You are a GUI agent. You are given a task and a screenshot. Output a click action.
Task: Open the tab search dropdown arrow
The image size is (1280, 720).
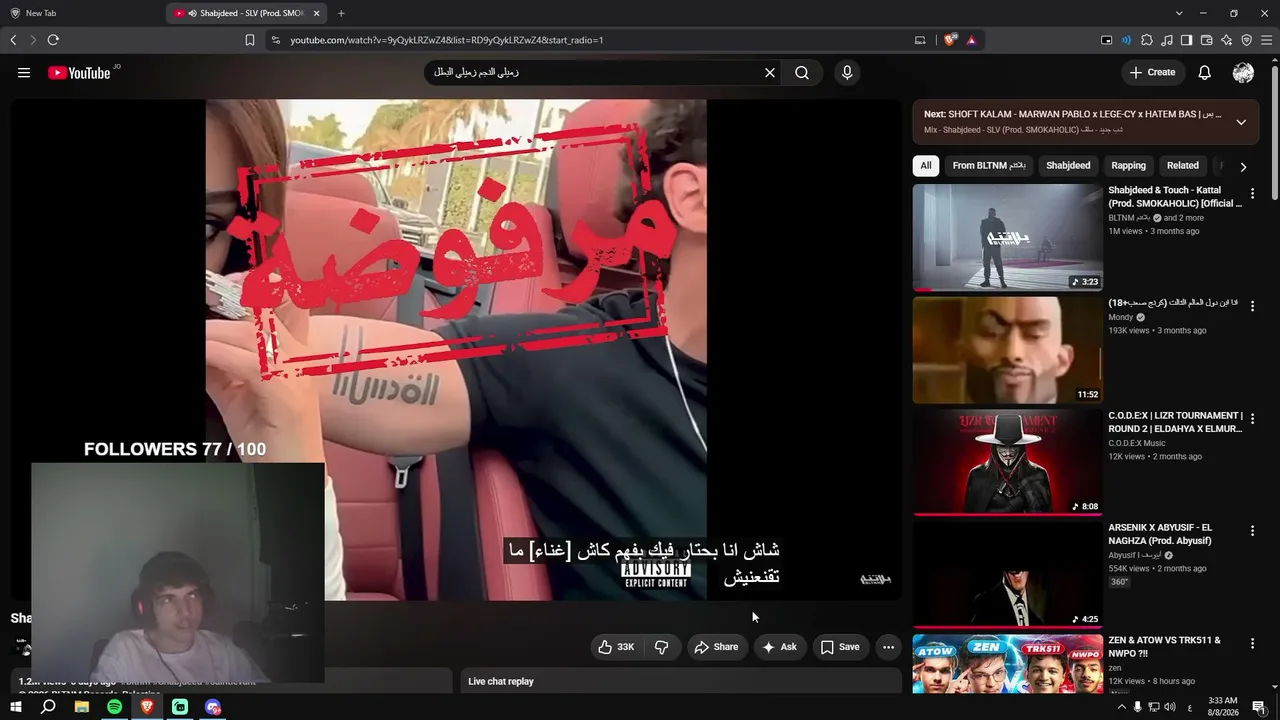[1179, 13]
